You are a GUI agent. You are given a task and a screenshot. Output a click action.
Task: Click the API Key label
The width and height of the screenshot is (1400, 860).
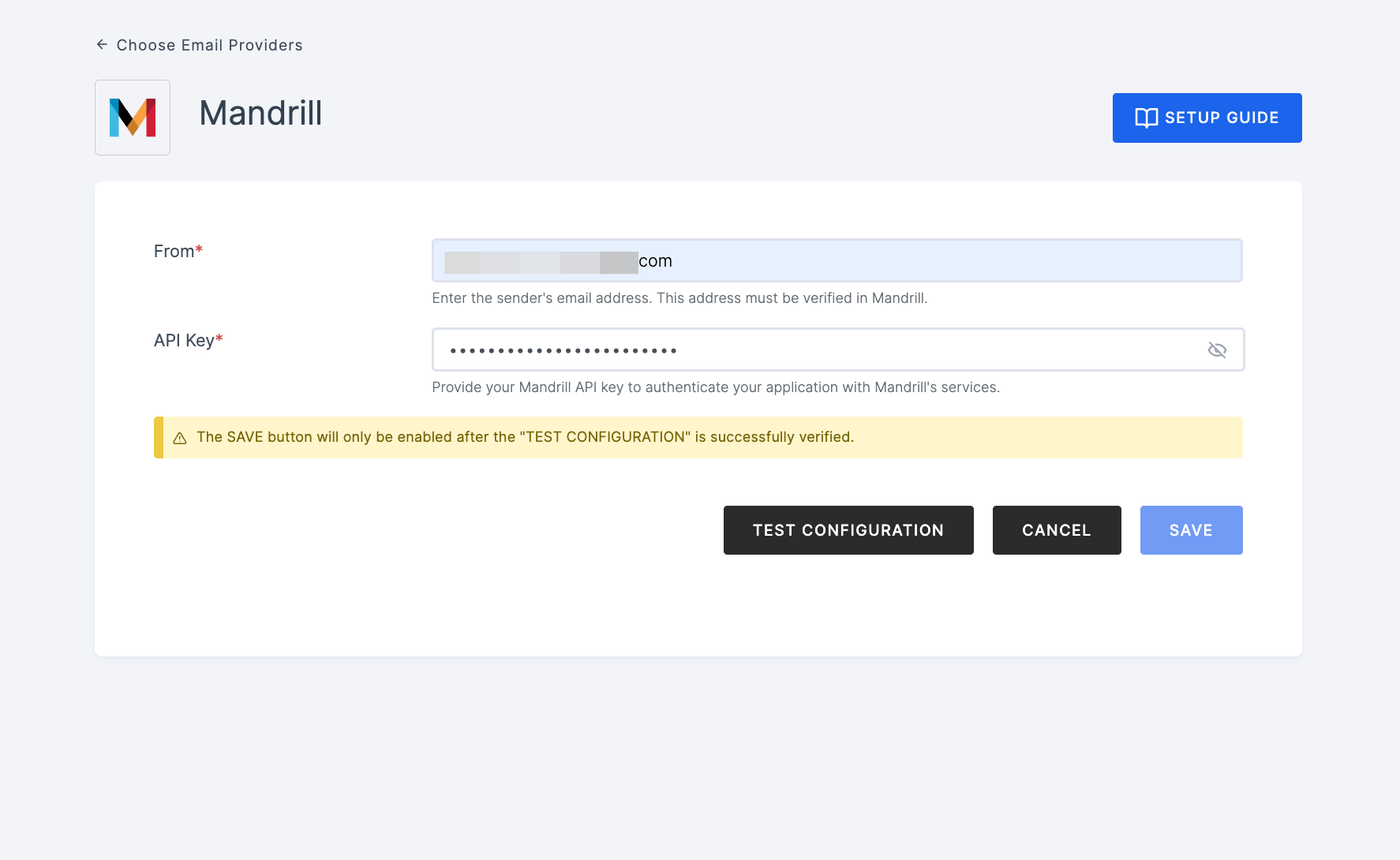point(189,340)
